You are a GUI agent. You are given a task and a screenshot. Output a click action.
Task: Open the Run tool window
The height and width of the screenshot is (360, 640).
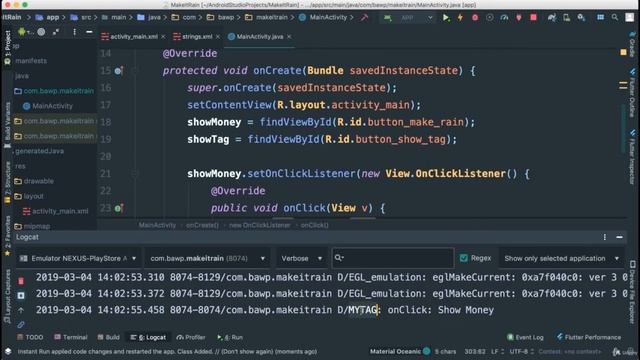click(230, 337)
